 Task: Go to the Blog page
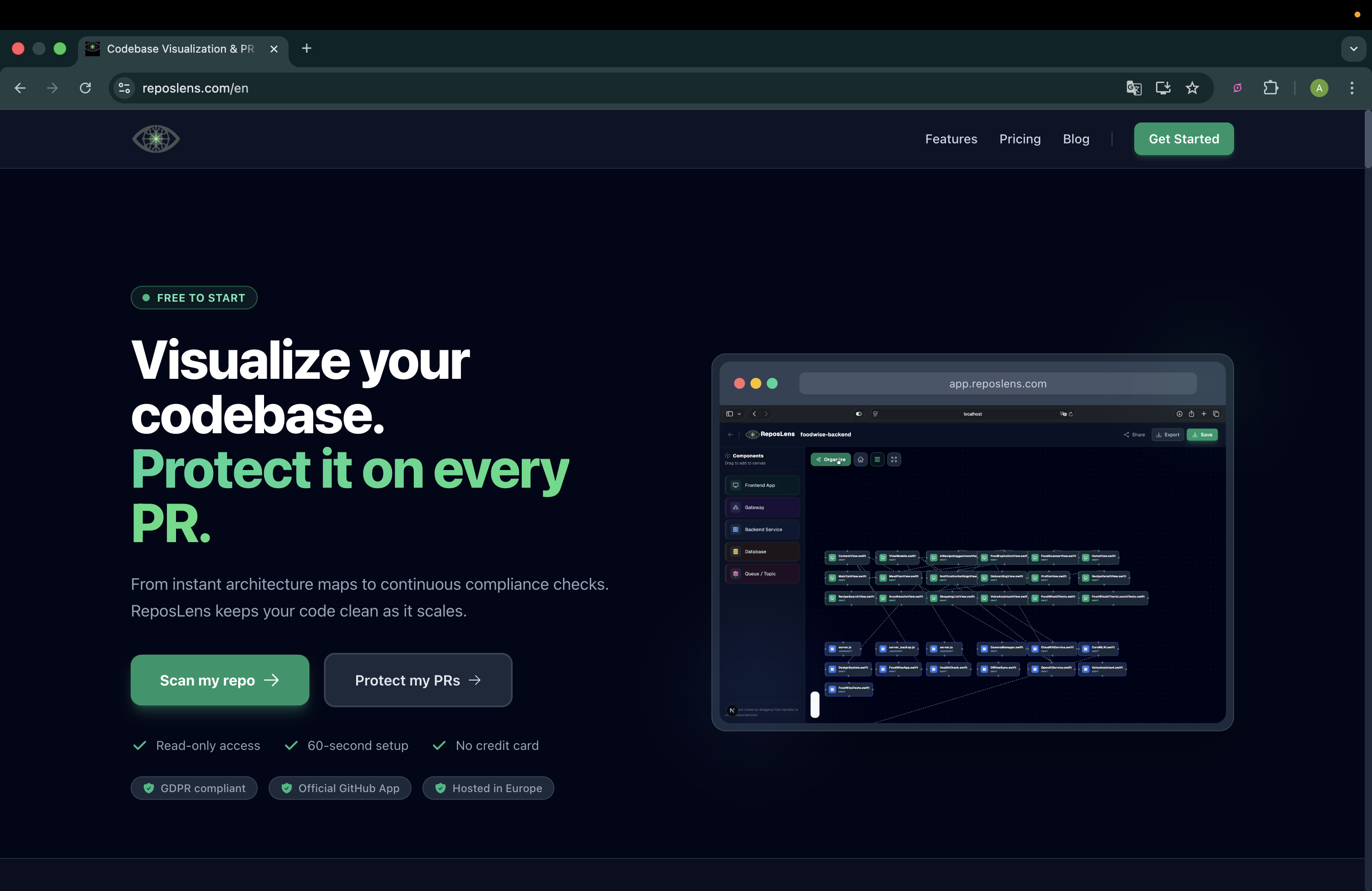(x=1076, y=139)
